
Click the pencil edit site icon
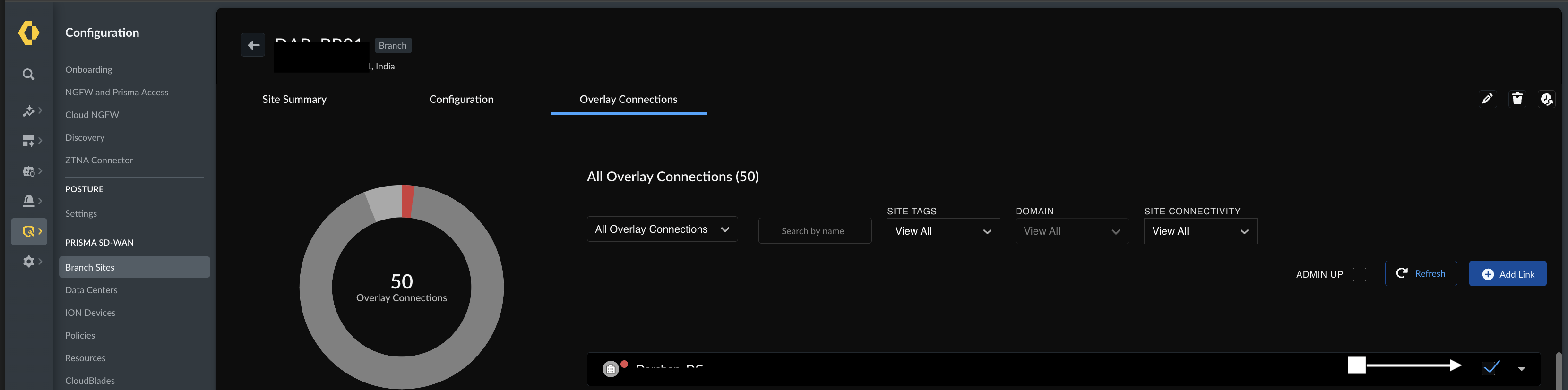click(x=1488, y=99)
